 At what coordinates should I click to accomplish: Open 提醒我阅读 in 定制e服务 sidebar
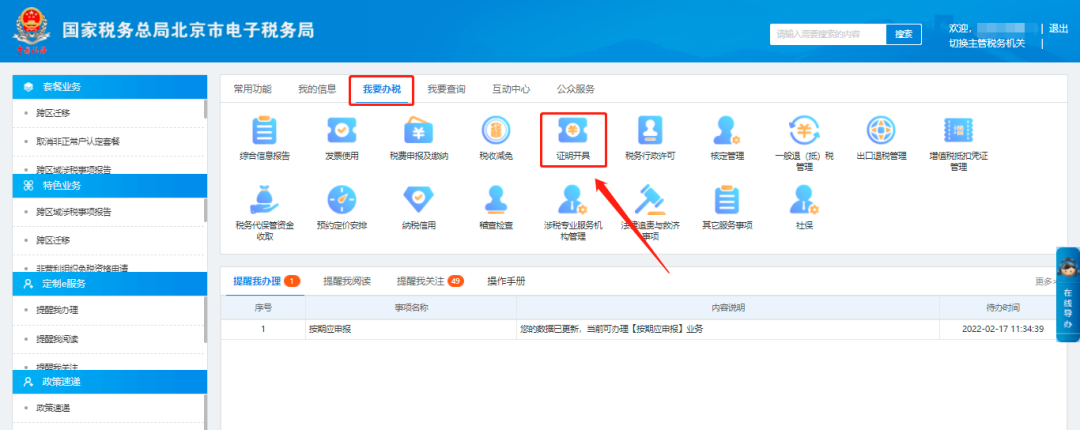(x=58, y=338)
